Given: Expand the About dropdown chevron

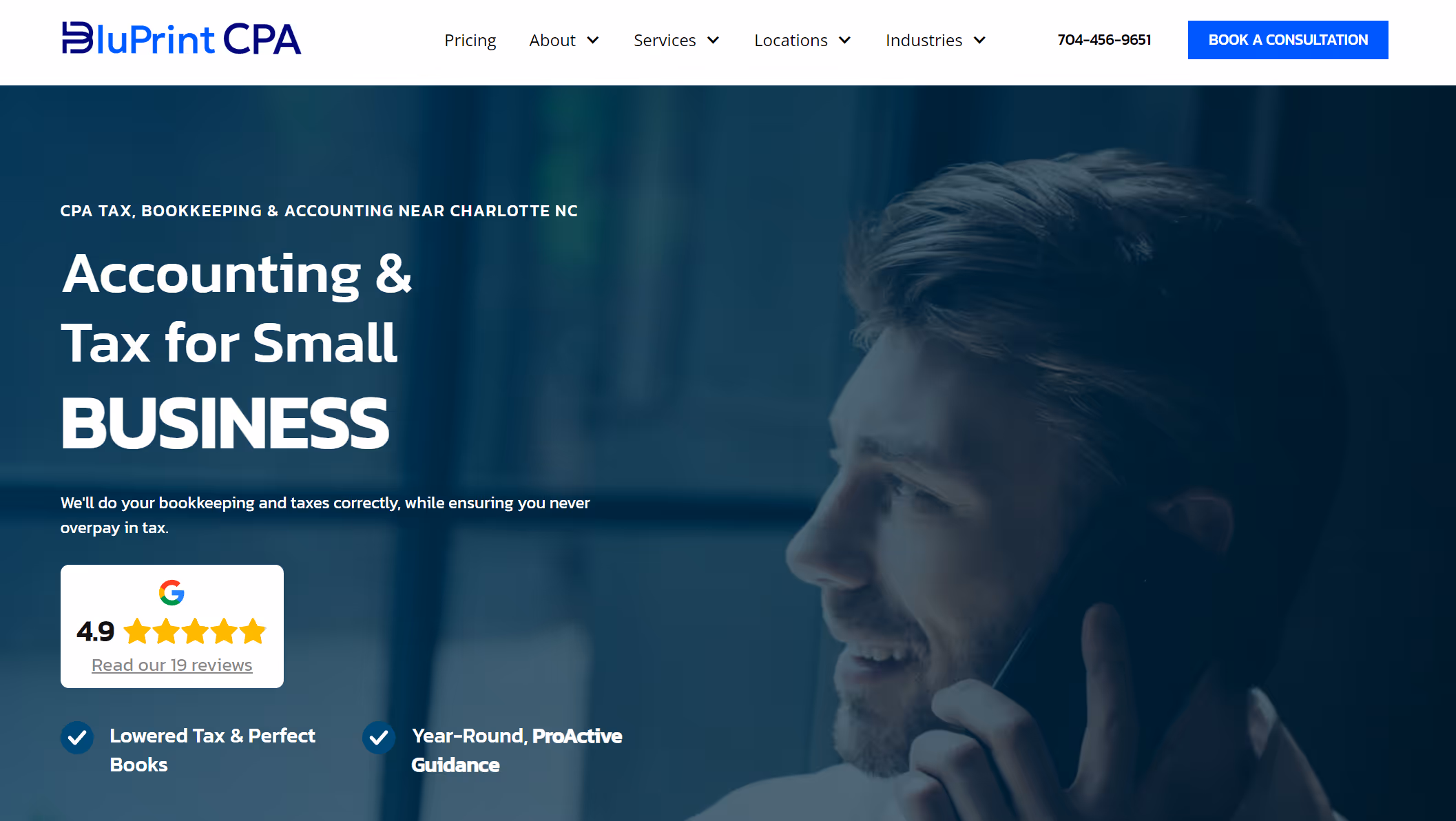Looking at the screenshot, I should 593,41.
